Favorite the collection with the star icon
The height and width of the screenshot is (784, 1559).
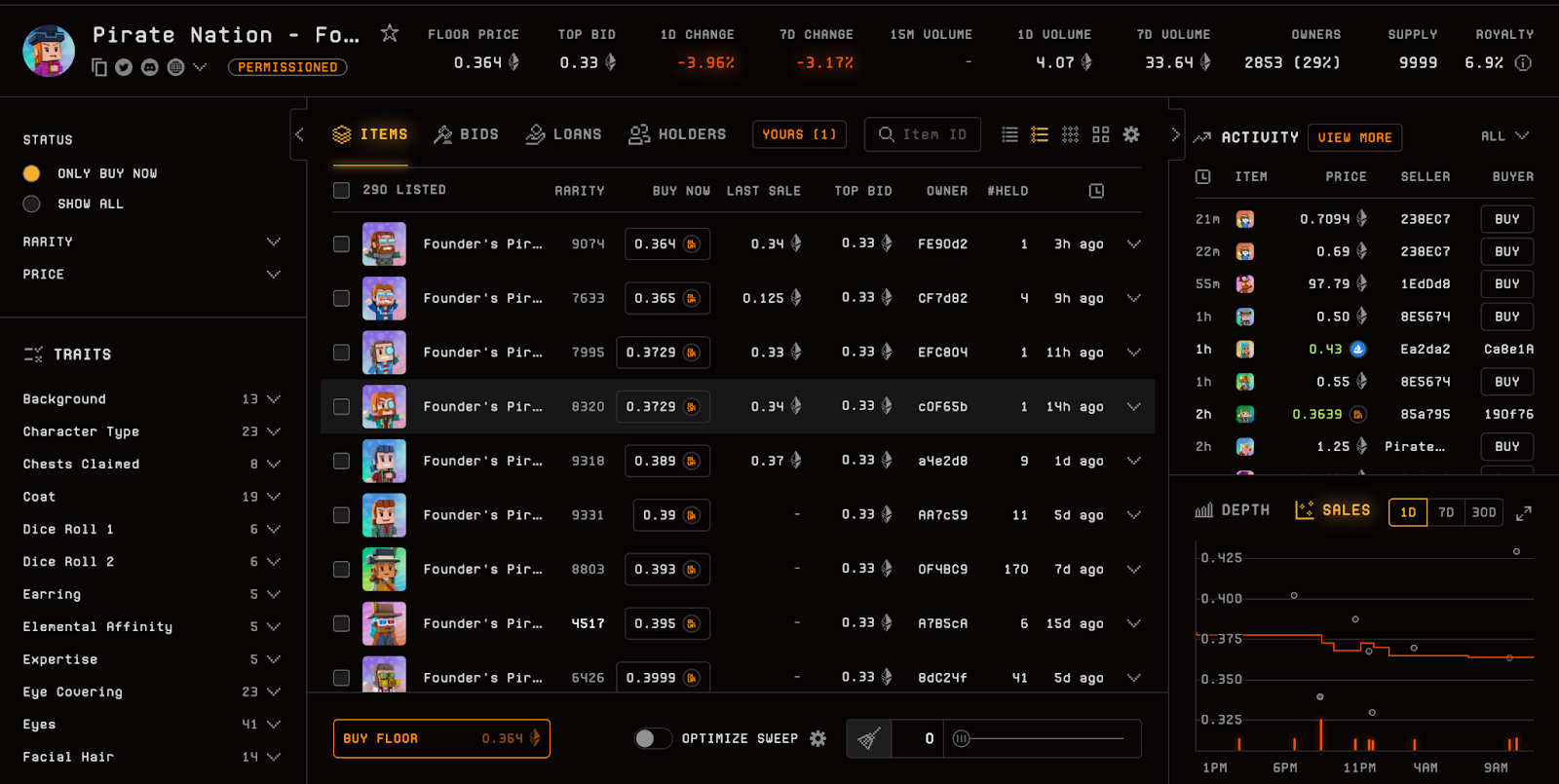390,34
